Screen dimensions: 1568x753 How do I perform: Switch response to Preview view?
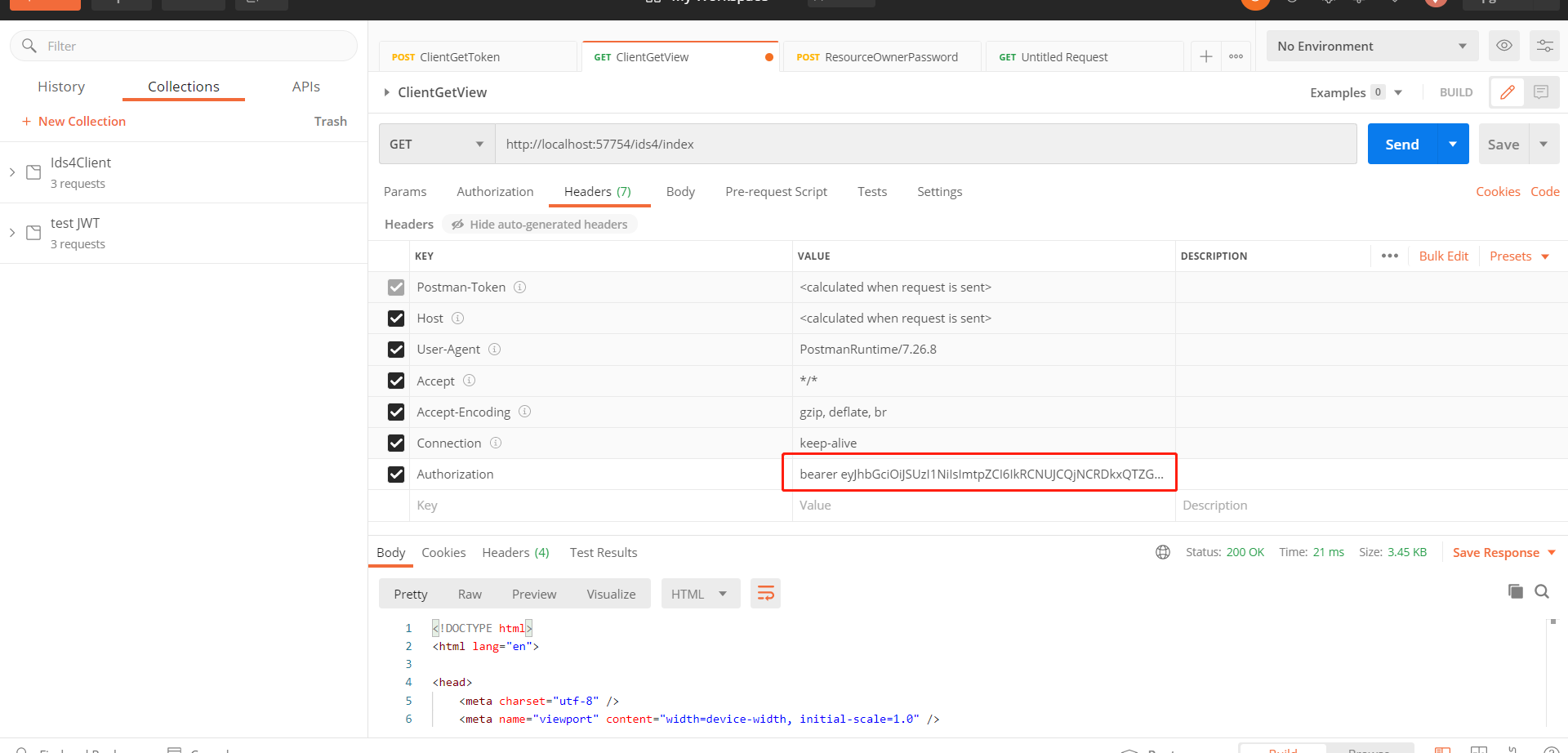pyautogui.click(x=534, y=594)
